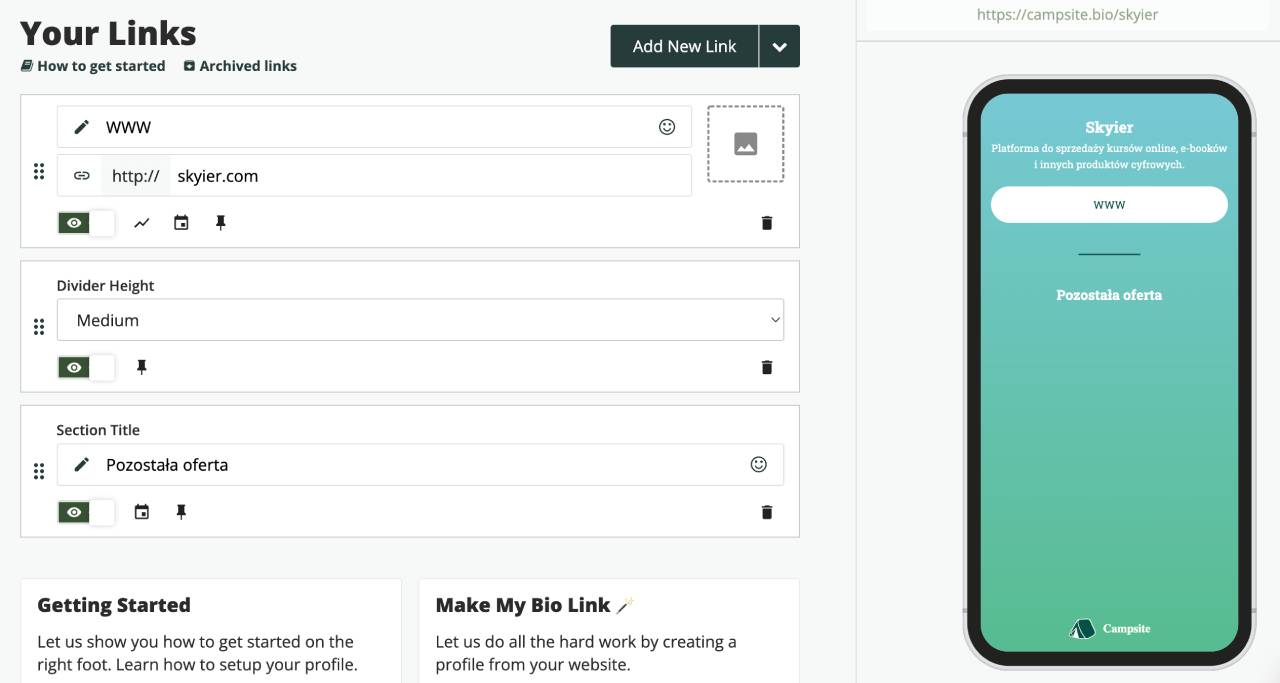Toggle visibility of Pozostała oferta section

point(86,512)
